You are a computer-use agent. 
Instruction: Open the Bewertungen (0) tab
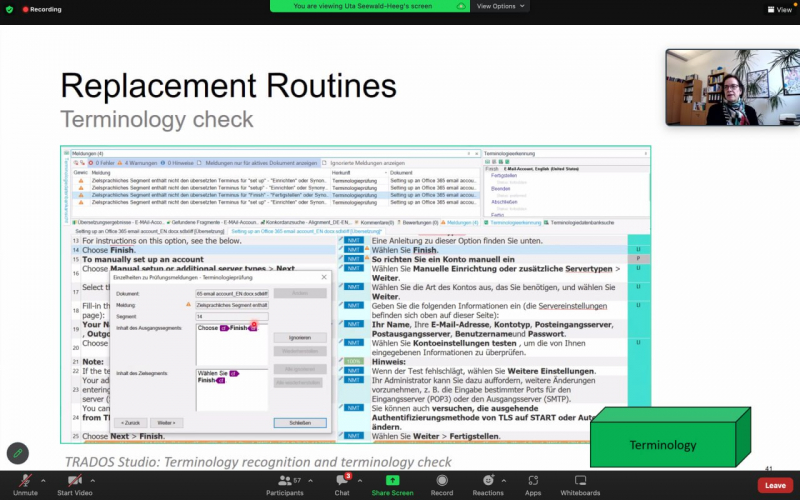point(418,222)
